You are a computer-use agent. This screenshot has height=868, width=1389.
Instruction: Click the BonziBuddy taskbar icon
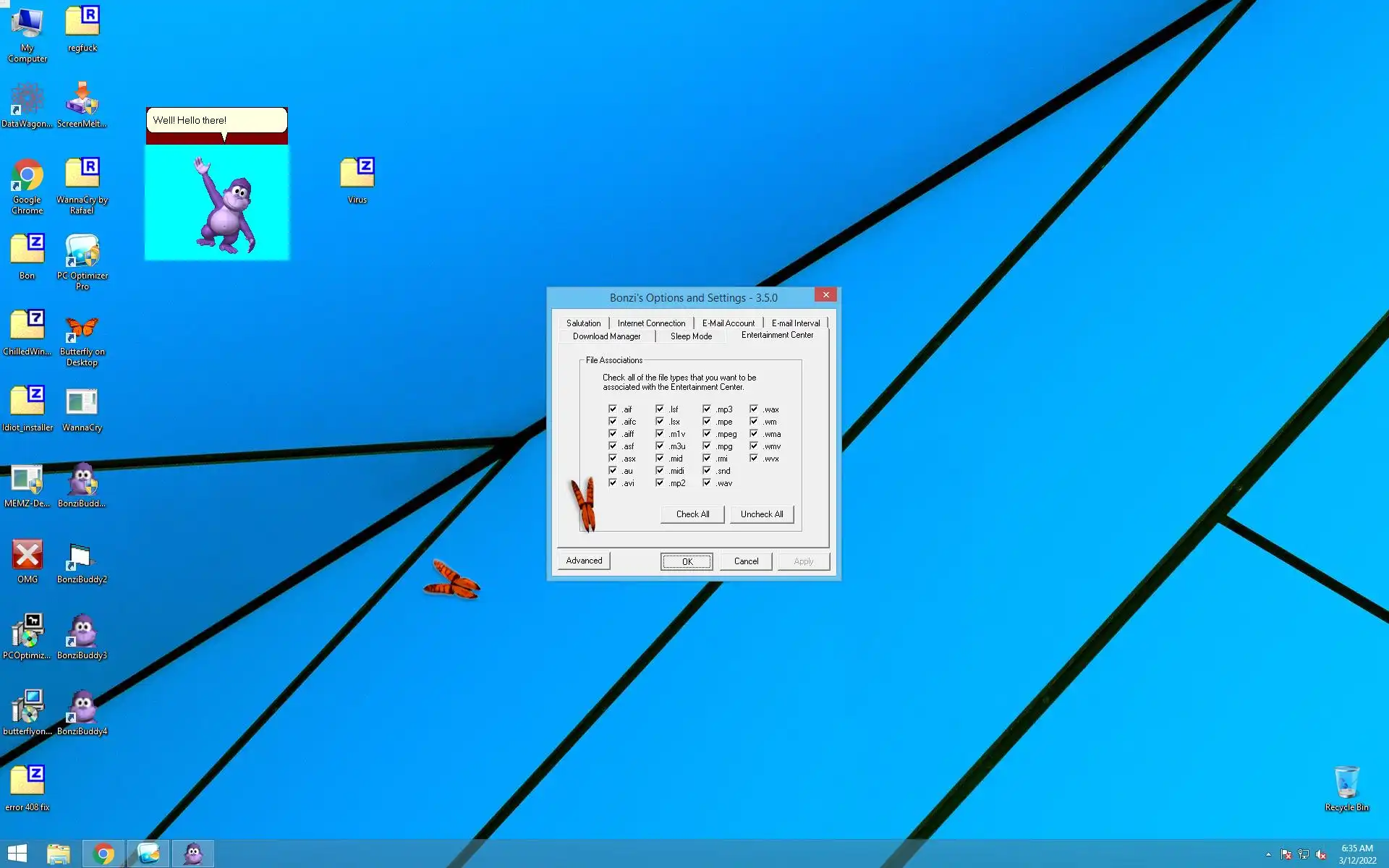pyautogui.click(x=193, y=854)
